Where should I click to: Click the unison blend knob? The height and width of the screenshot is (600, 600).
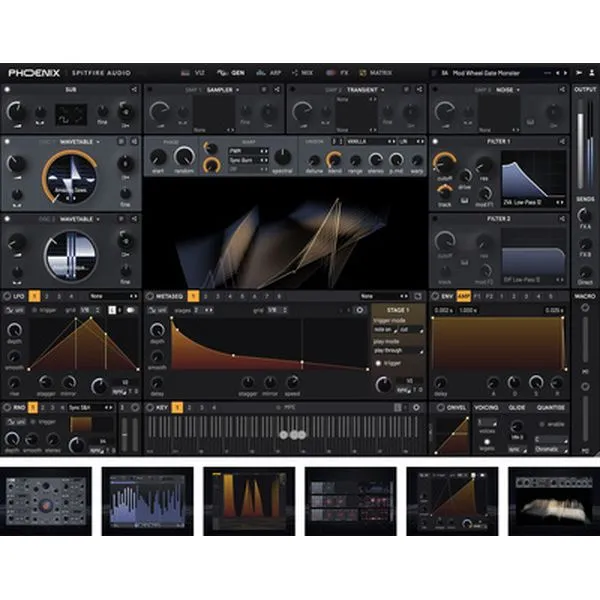pyautogui.click(x=334, y=159)
